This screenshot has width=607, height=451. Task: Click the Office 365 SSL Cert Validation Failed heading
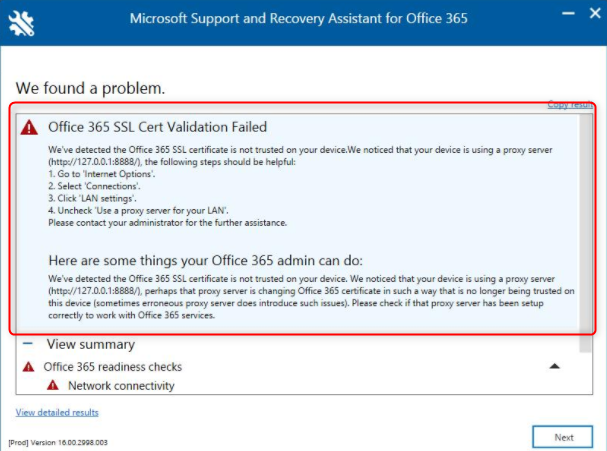click(158, 127)
